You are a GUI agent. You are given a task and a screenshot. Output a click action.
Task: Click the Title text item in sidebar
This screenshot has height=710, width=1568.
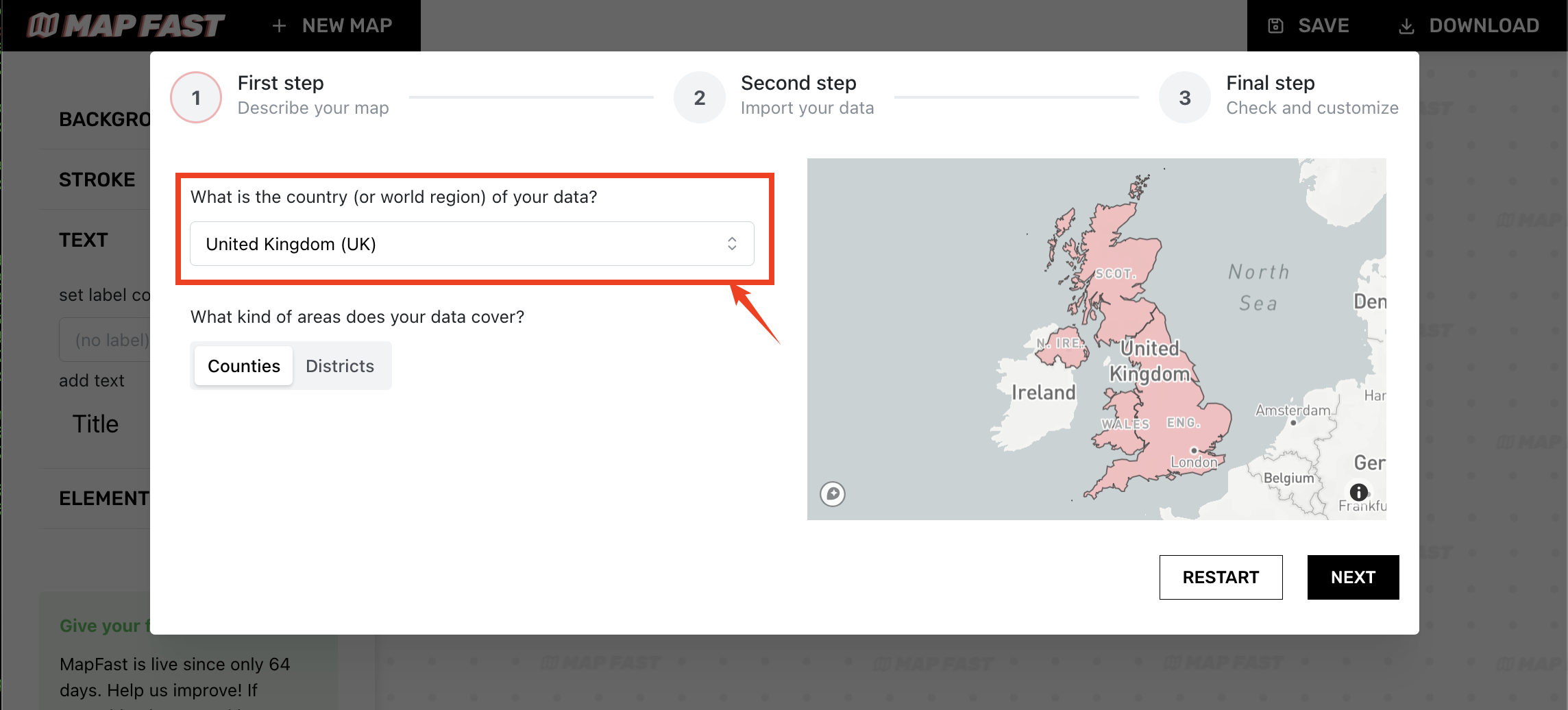tap(96, 424)
